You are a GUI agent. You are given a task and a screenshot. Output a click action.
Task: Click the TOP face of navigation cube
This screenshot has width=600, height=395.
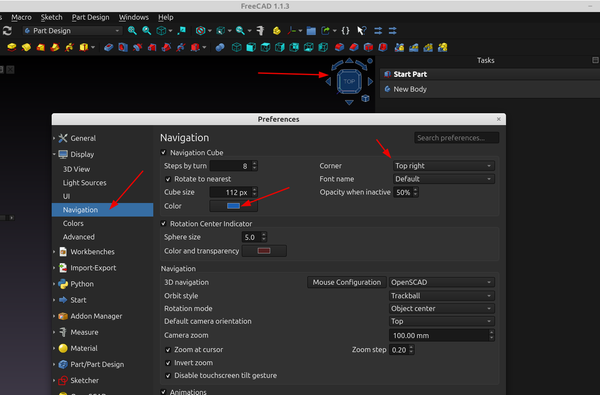pyautogui.click(x=349, y=82)
